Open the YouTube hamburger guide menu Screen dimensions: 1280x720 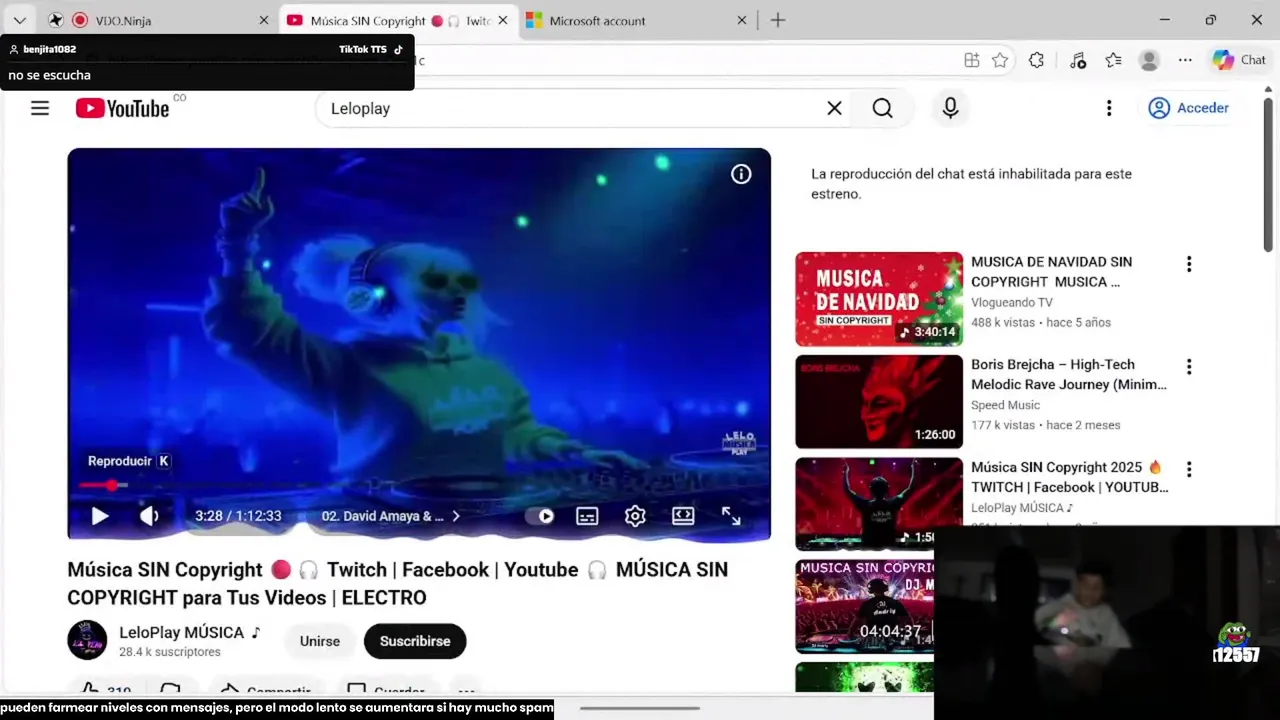tap(40, 108)
